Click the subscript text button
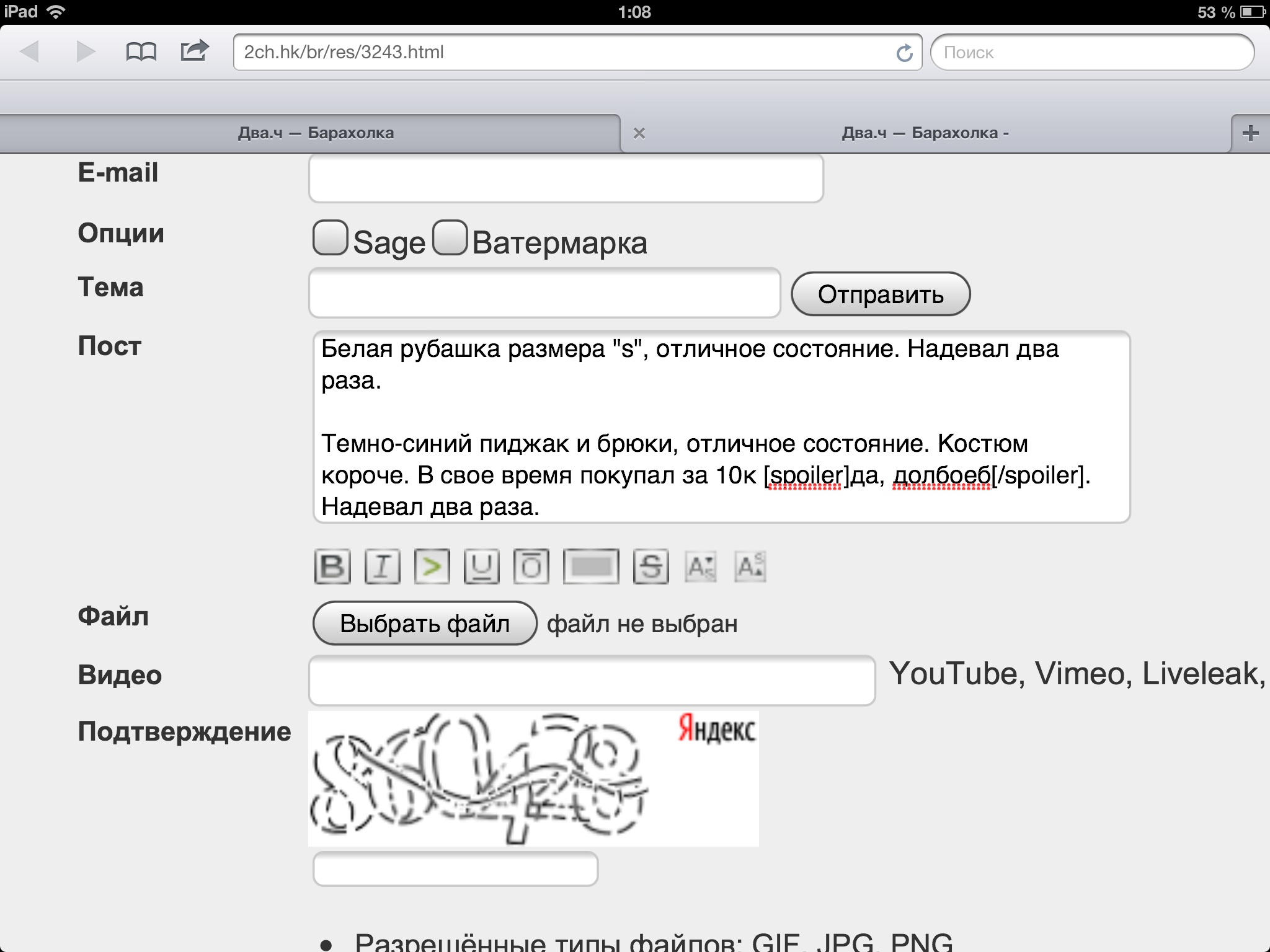 pyautogui.click(x=701, y=566)
